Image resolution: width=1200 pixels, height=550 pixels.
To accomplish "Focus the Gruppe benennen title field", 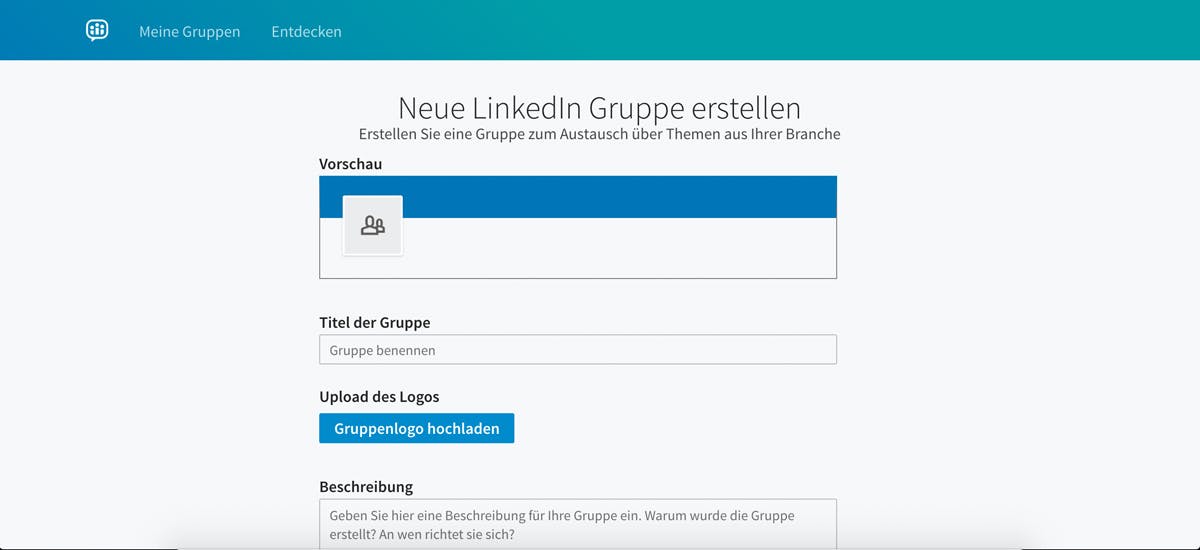I will (x=578, y=350).
